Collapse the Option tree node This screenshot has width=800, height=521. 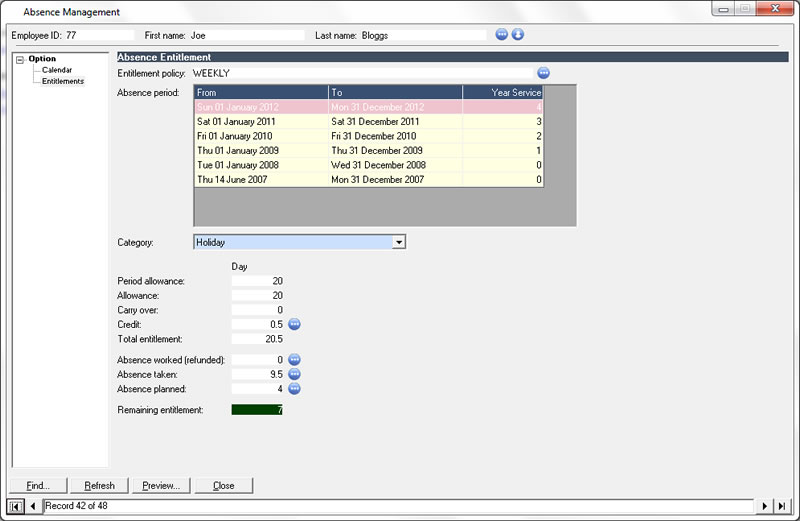tap(20, 59)
